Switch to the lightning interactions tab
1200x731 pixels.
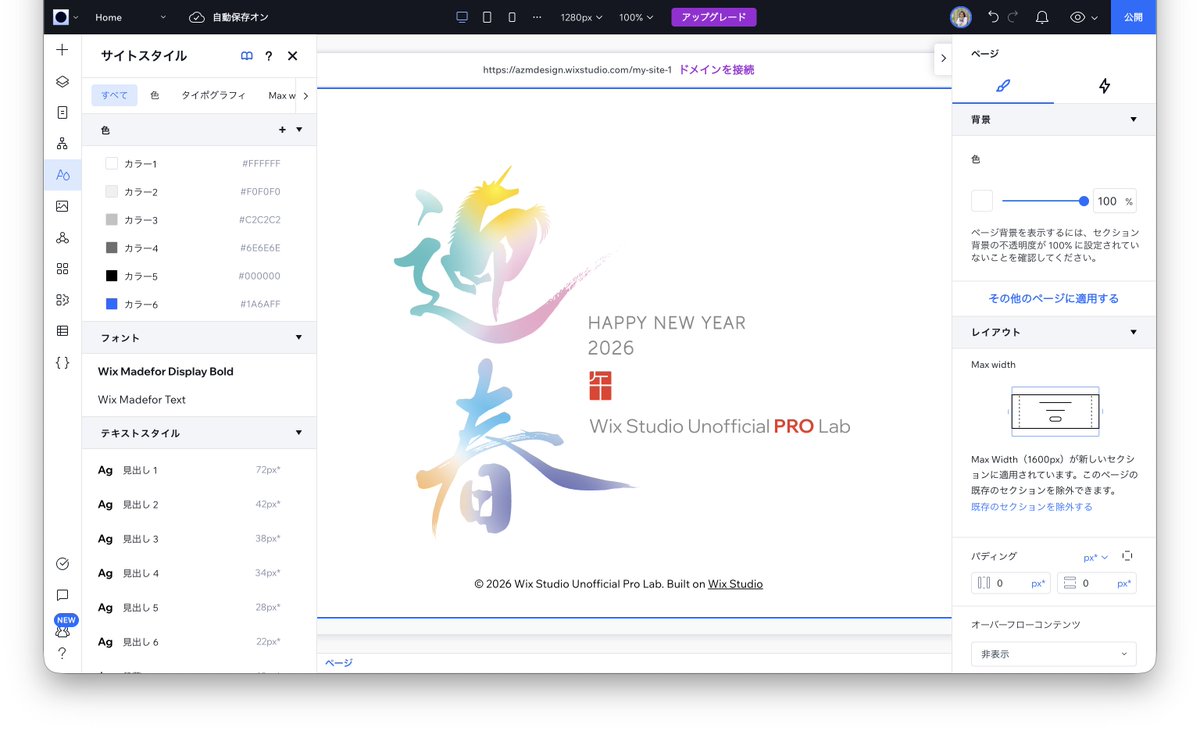[1104, 86]
